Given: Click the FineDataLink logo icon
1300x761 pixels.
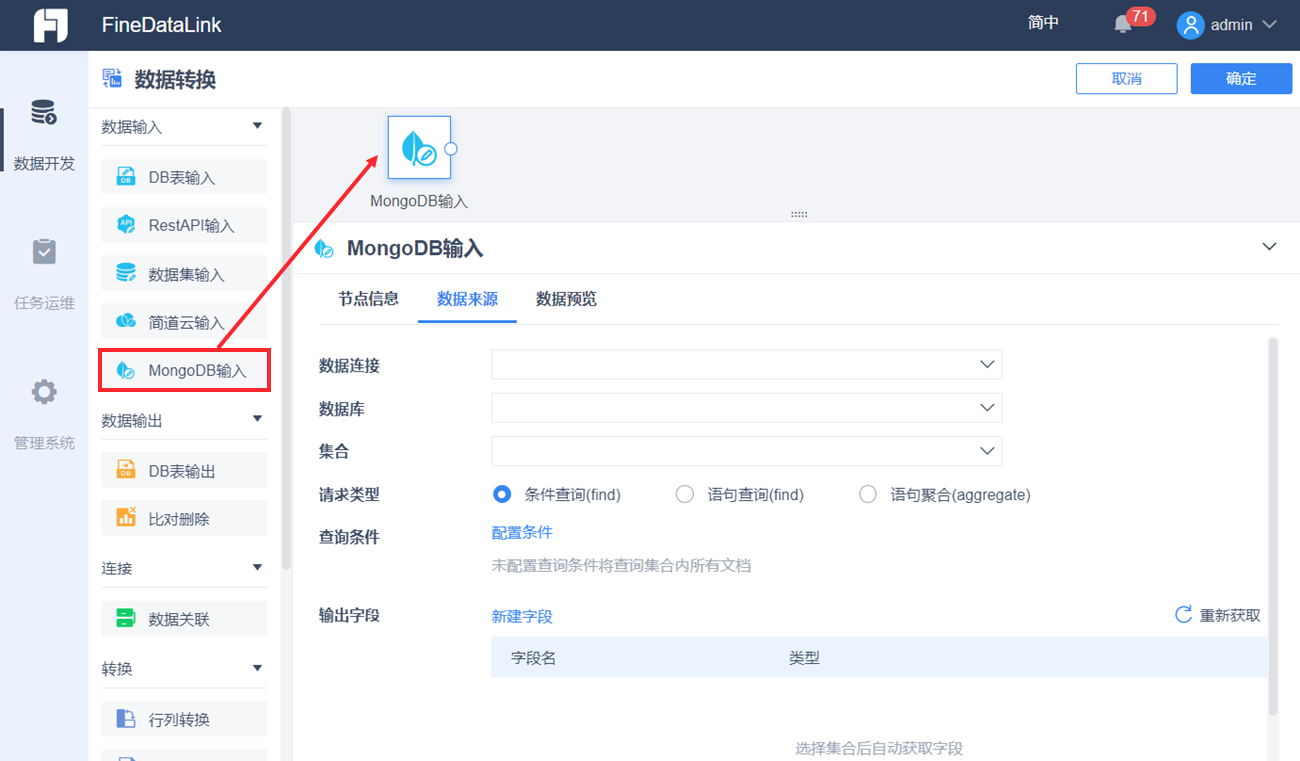Looking at the screenshot, I should (50, 25).
